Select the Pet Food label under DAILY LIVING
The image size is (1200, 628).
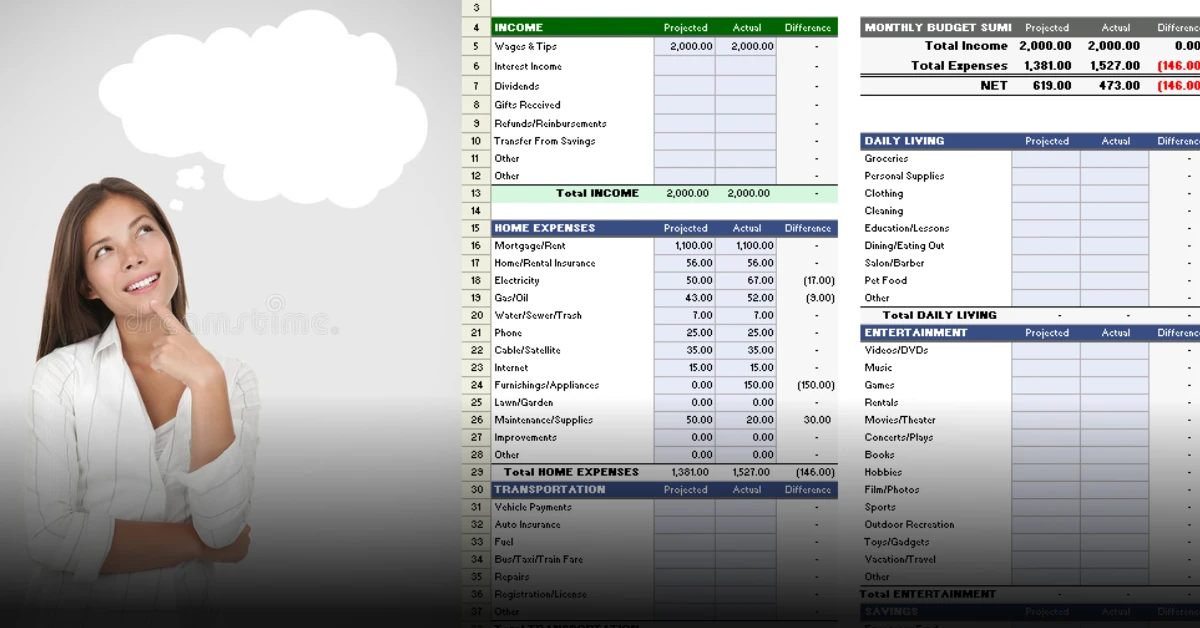point(886,280)
